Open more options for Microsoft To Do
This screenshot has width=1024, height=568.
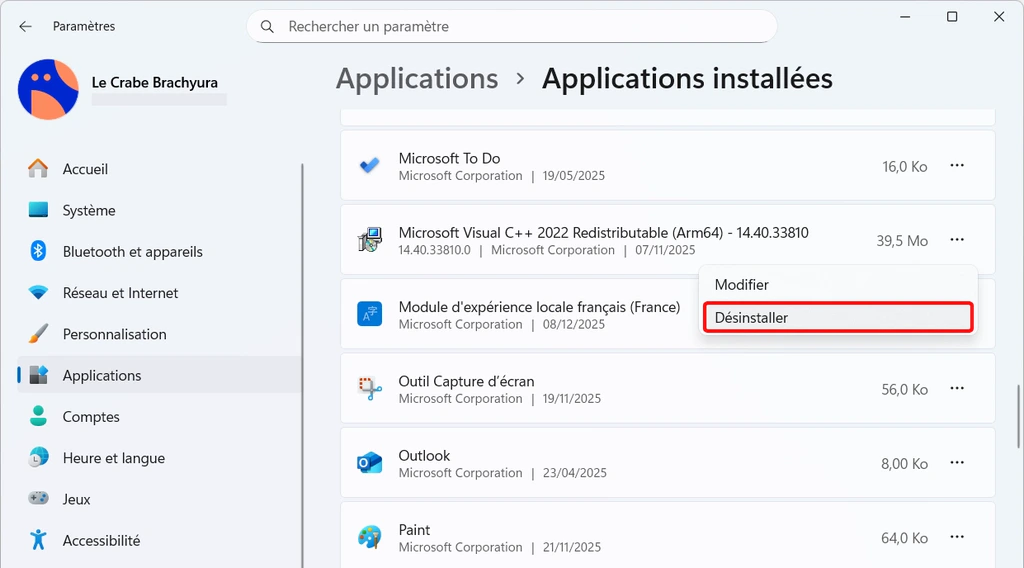coord(957,166)
